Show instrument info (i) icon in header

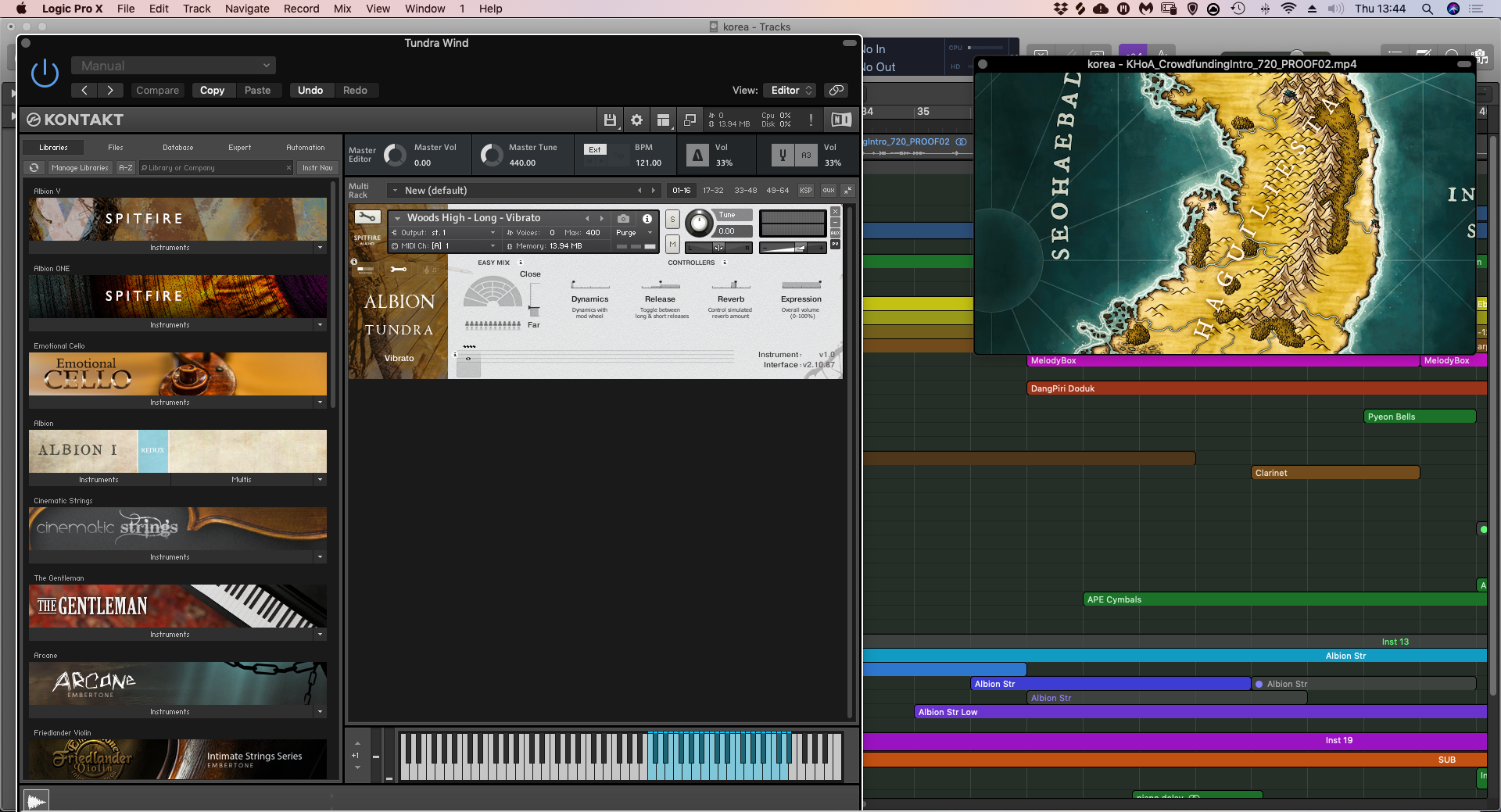click(x=647, y=218)
